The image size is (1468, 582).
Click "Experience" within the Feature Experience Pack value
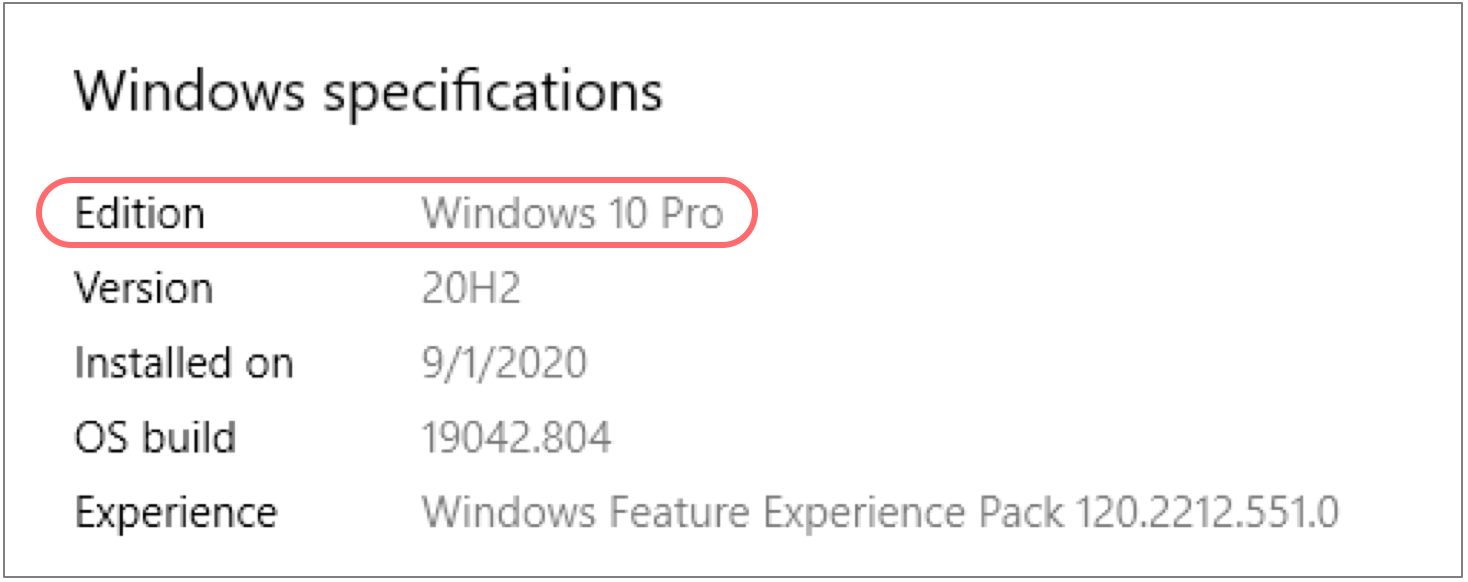pyautogui.click(x=864, y=512)
